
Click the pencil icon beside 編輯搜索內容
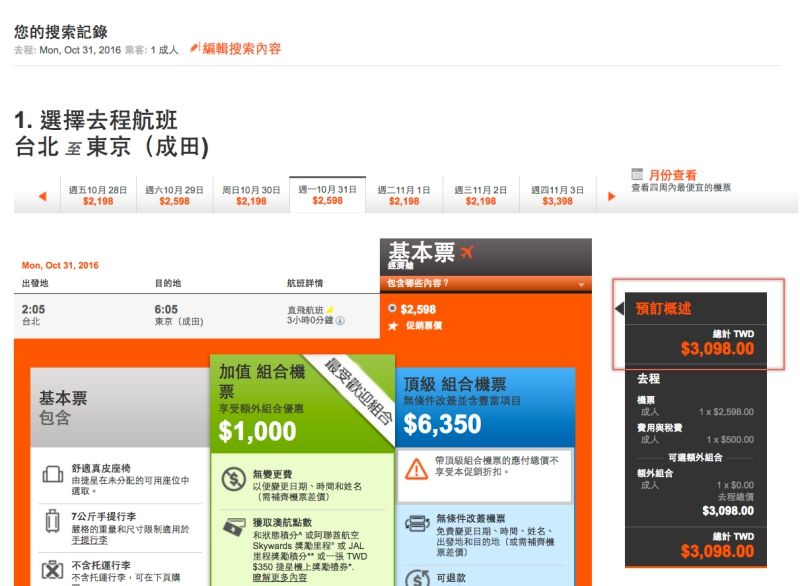[194, 48]
